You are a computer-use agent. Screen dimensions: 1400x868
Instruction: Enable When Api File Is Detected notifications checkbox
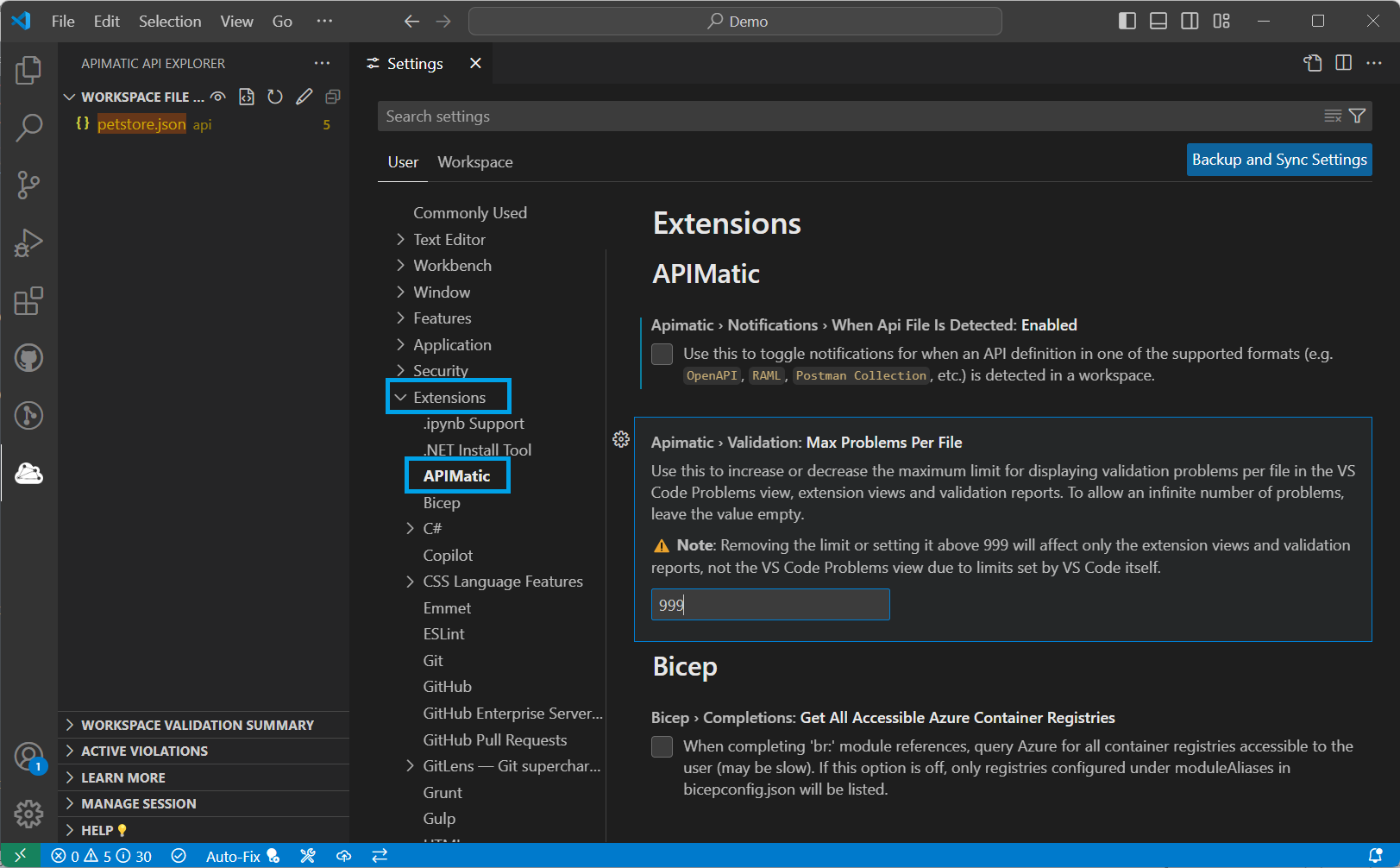coord(662,354)
